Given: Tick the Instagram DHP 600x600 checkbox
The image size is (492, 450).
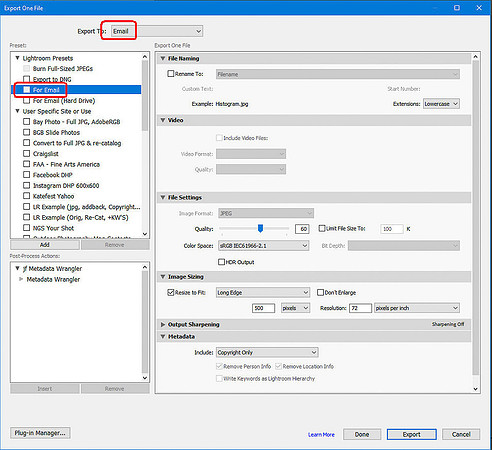Looking at the screenshot, I should tap(27, 185).
